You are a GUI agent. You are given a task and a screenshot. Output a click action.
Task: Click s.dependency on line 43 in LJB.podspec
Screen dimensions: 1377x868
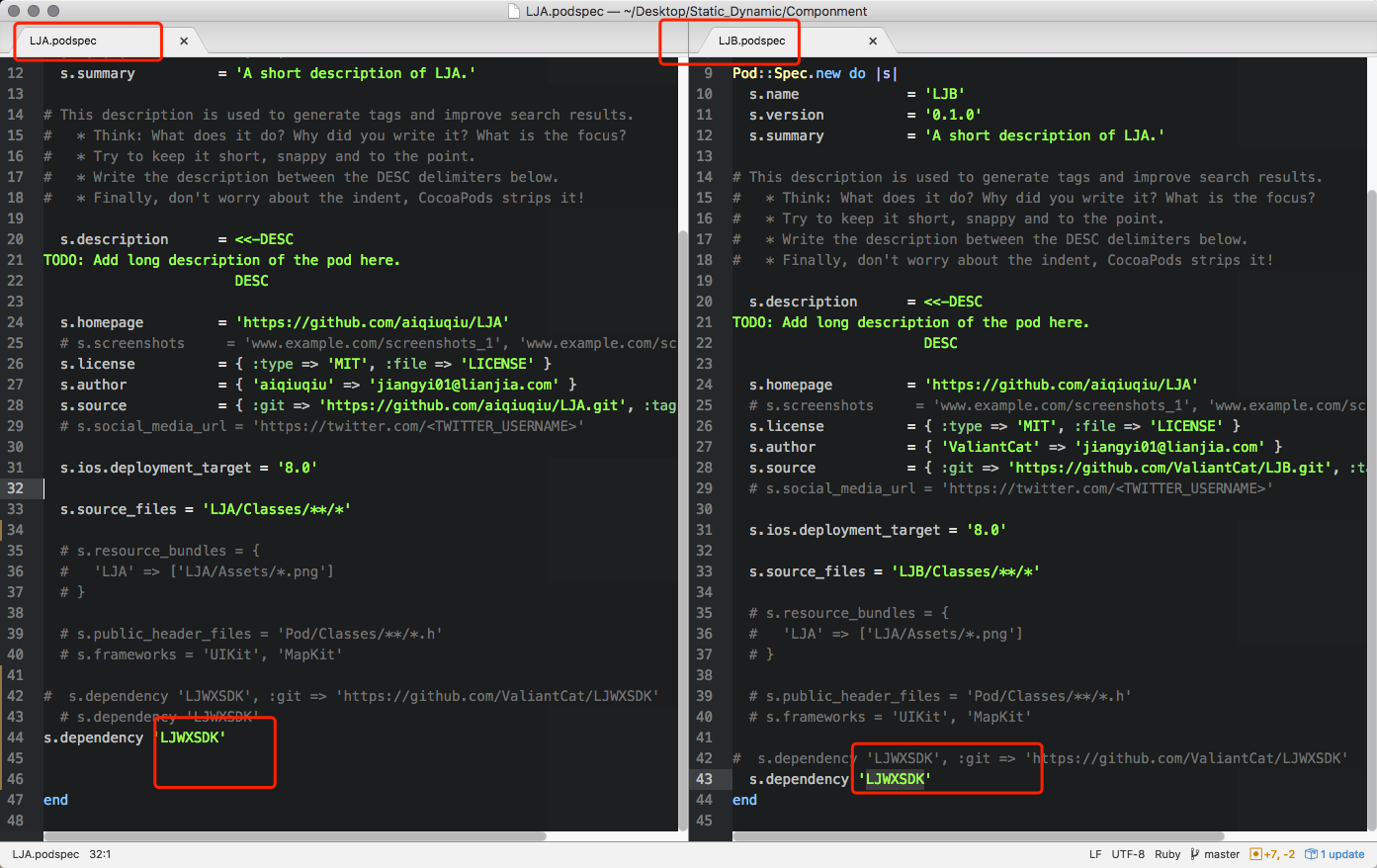(x=800, y=779)
